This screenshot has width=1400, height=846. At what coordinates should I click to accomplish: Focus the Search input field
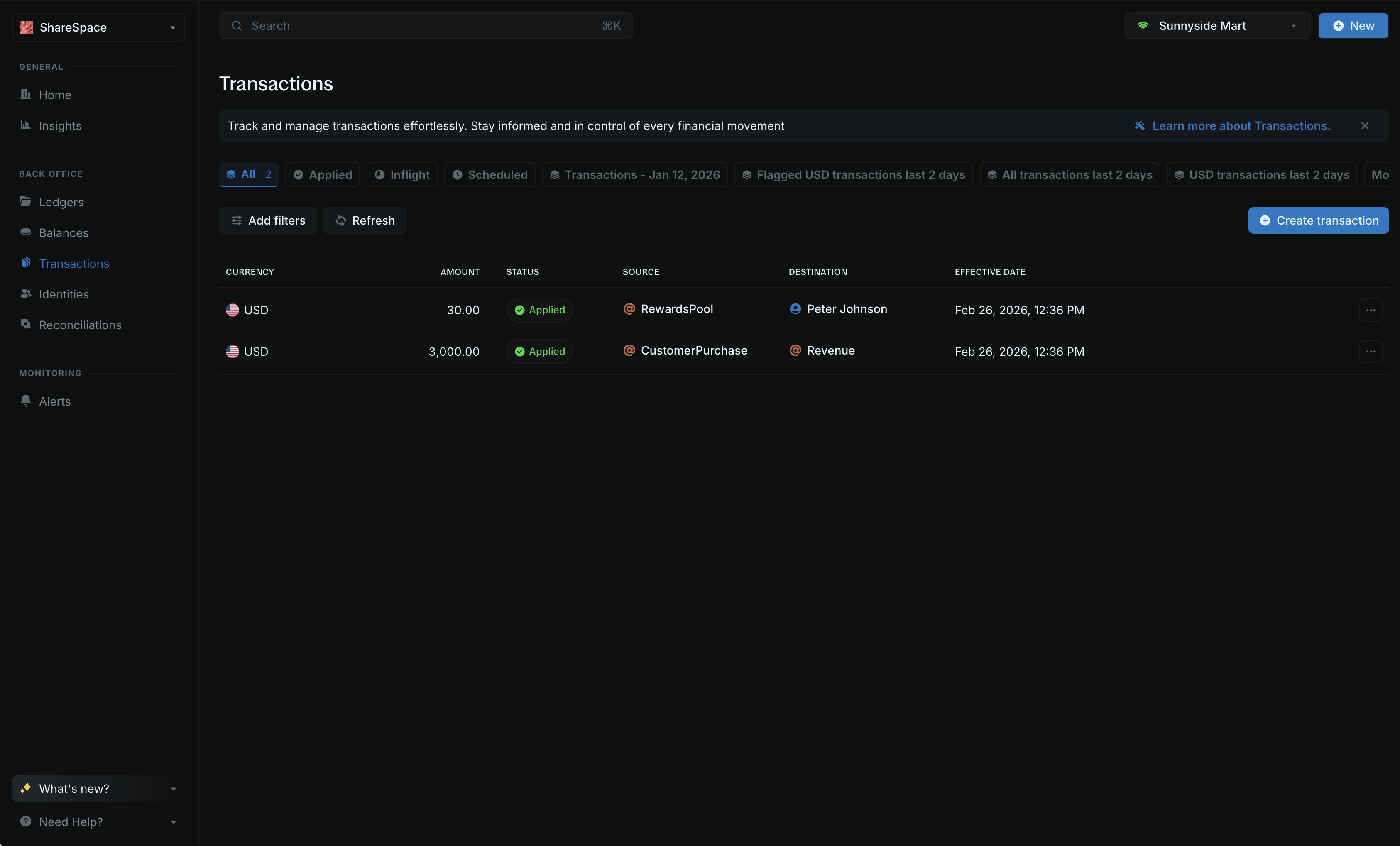tap(425, 26)
